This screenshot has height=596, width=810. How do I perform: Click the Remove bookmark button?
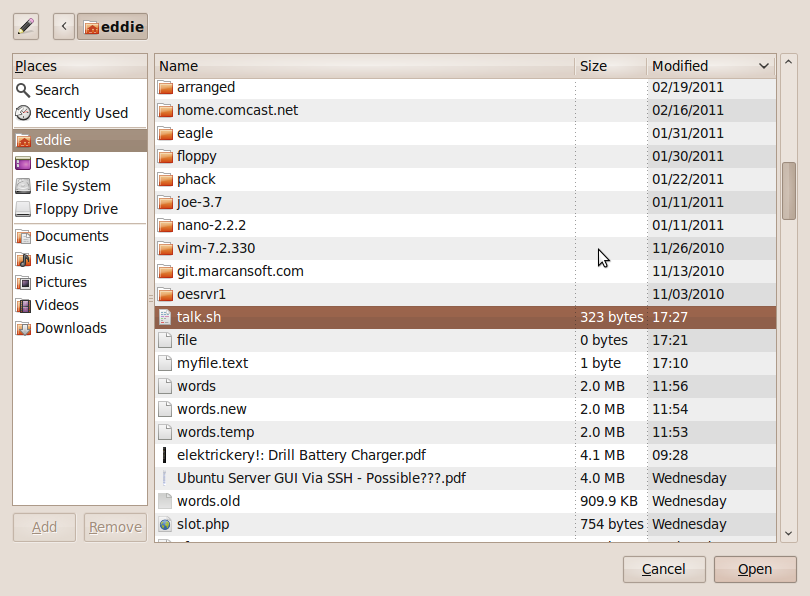115,527
